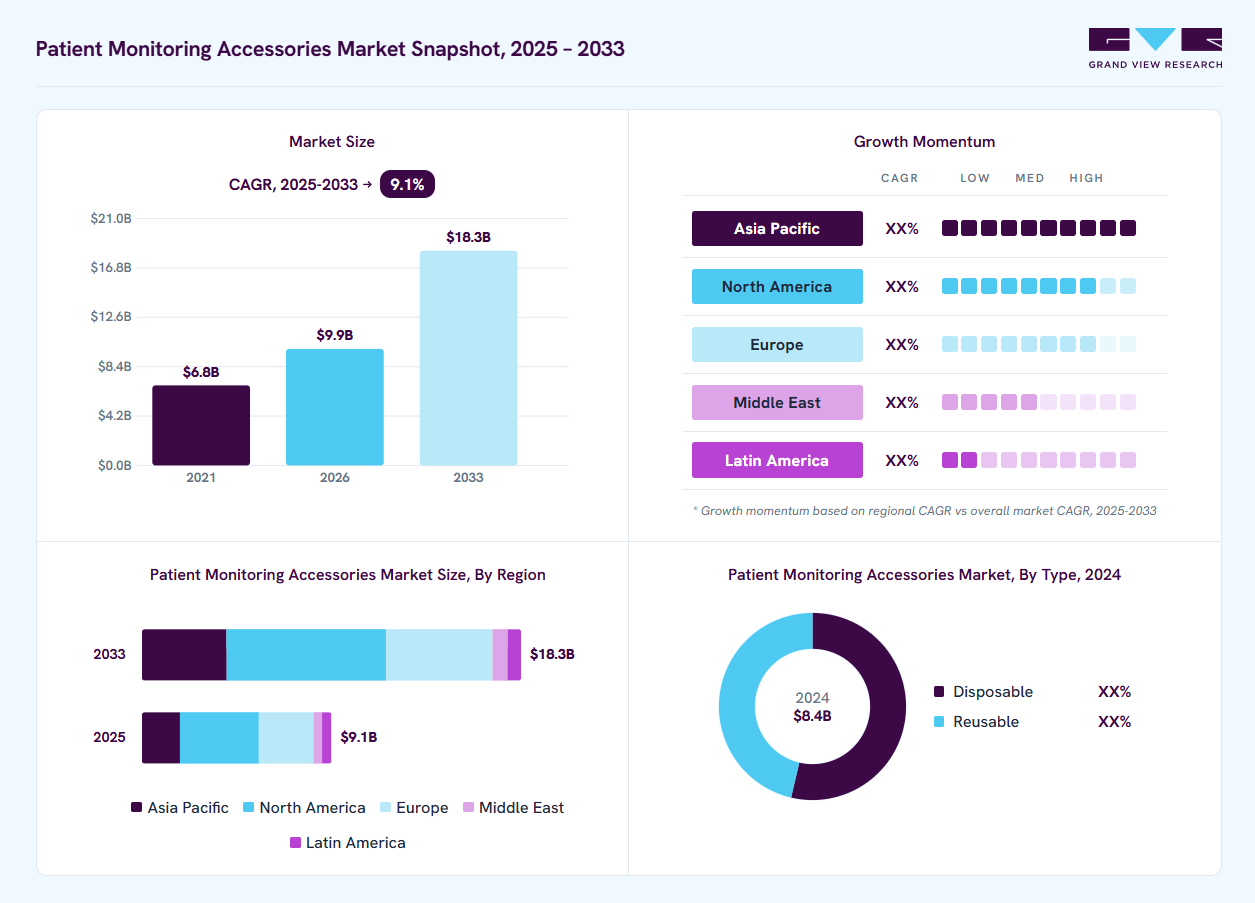Screen dimensions: 1255x903
Task: Select the 2021 dark purple bar
Action: point(201,425)
